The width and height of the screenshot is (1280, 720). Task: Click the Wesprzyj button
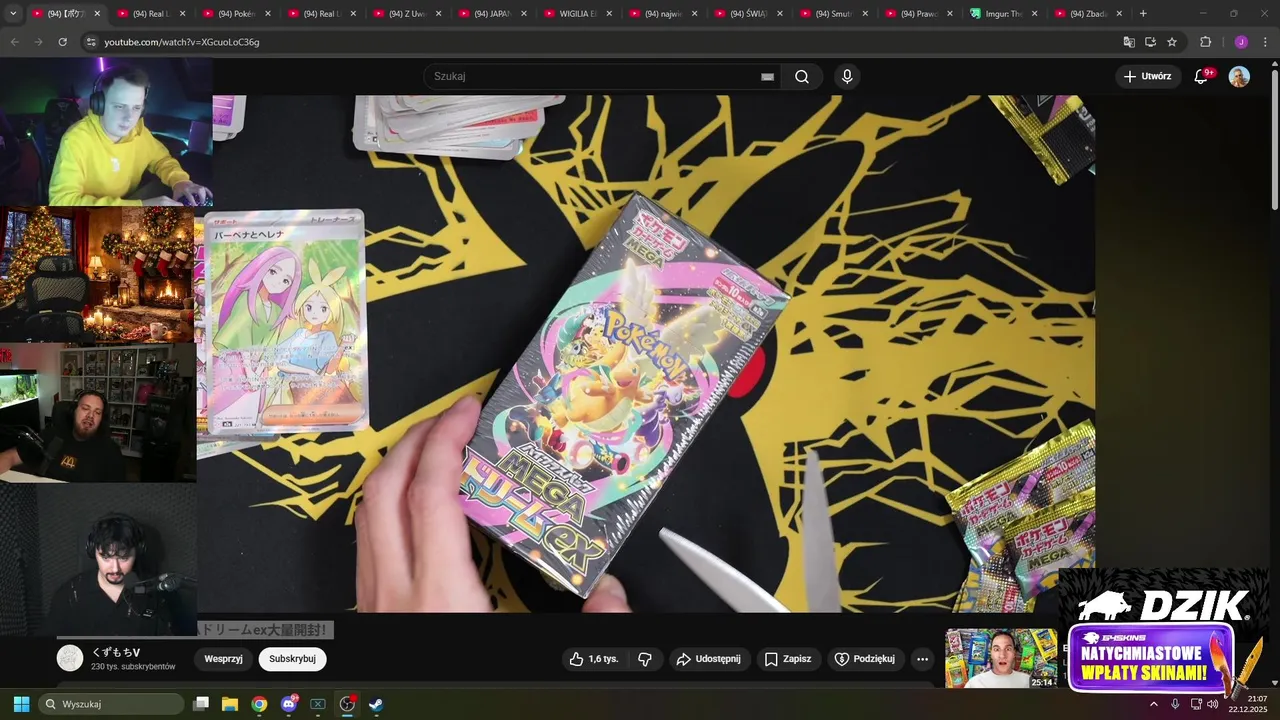tap(223, 659)
